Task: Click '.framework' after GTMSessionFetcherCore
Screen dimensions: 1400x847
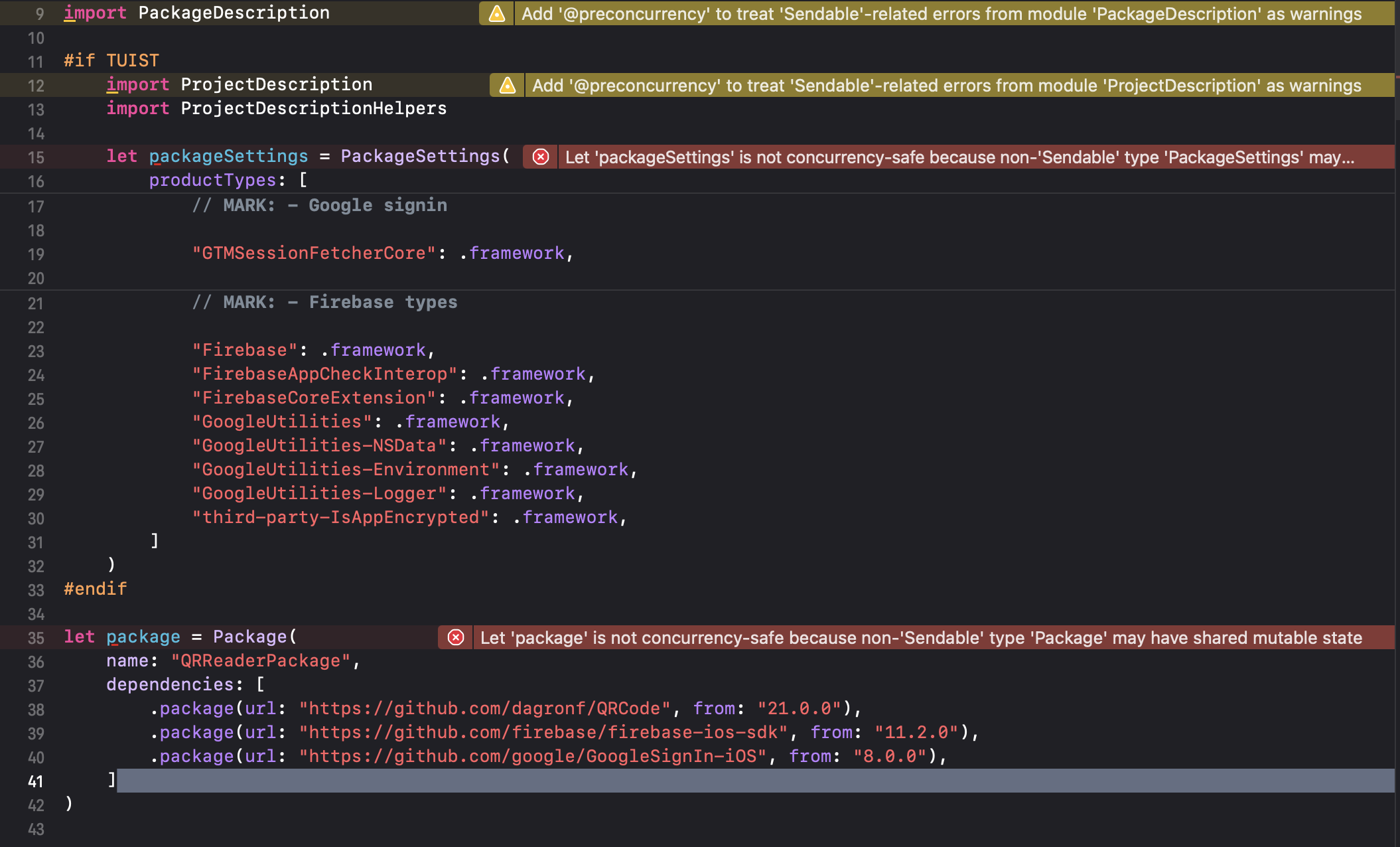Action: (512, 253)
